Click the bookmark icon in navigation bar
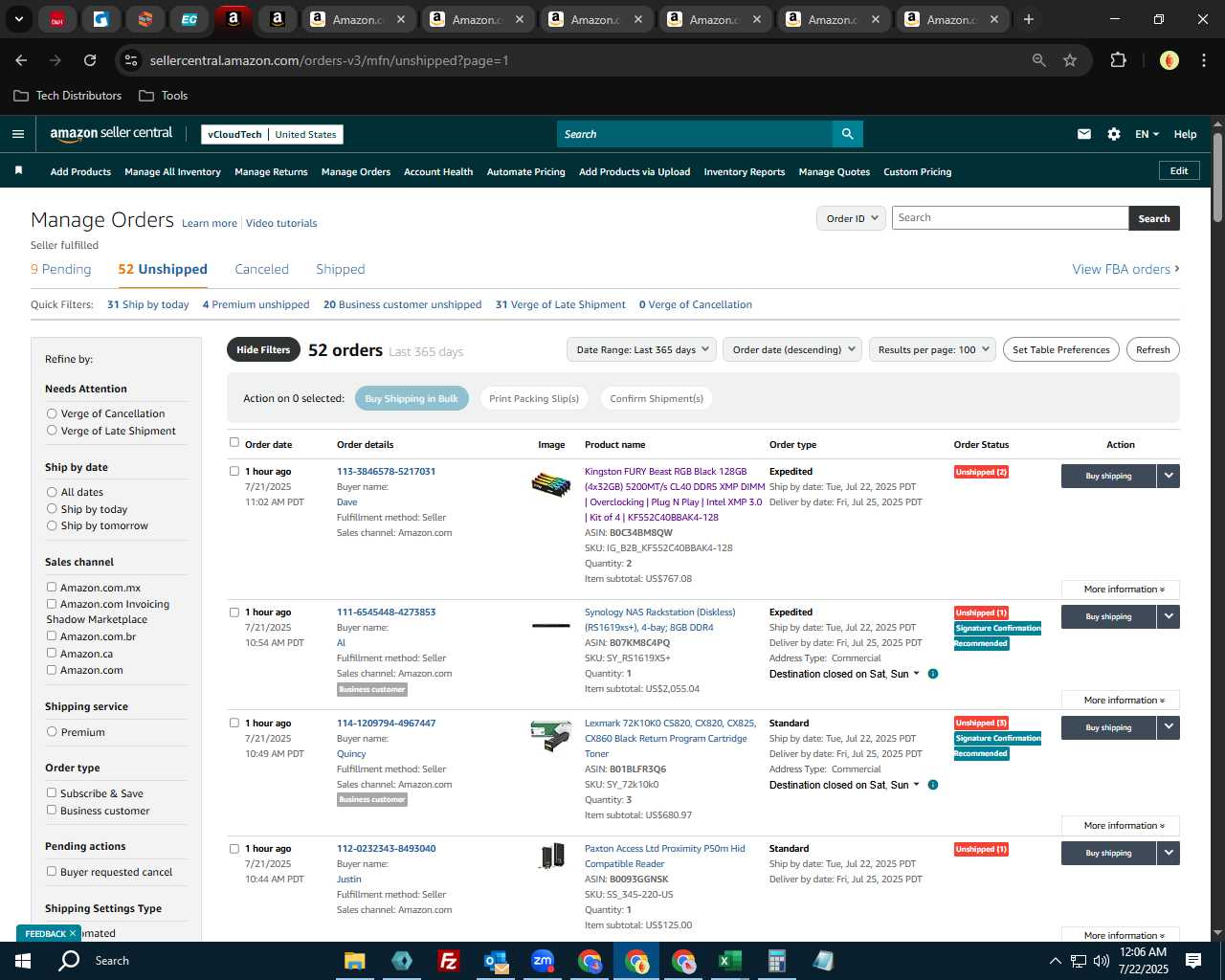The height and width of the screenshot is (980, 1225). pyautogui.click(x=18, y=171)
